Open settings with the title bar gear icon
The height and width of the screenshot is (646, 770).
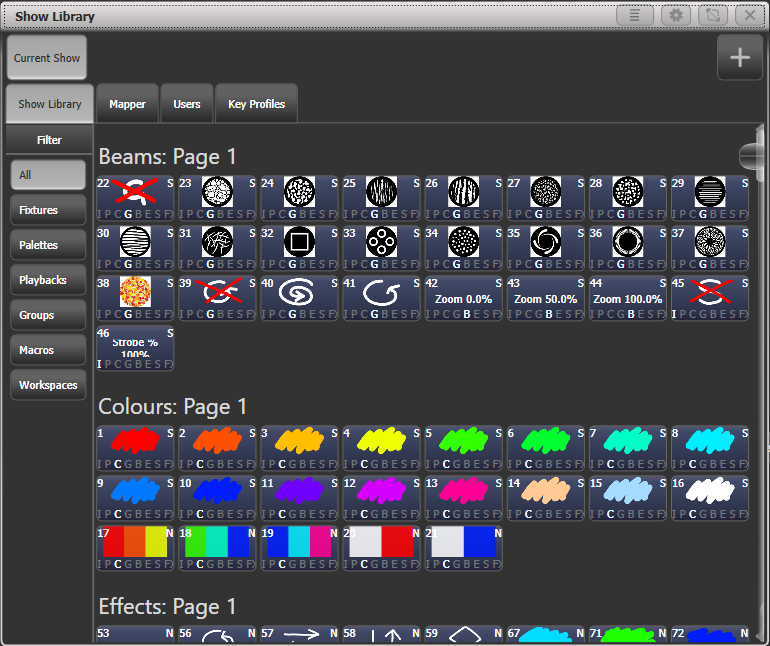tap(675, 16)
